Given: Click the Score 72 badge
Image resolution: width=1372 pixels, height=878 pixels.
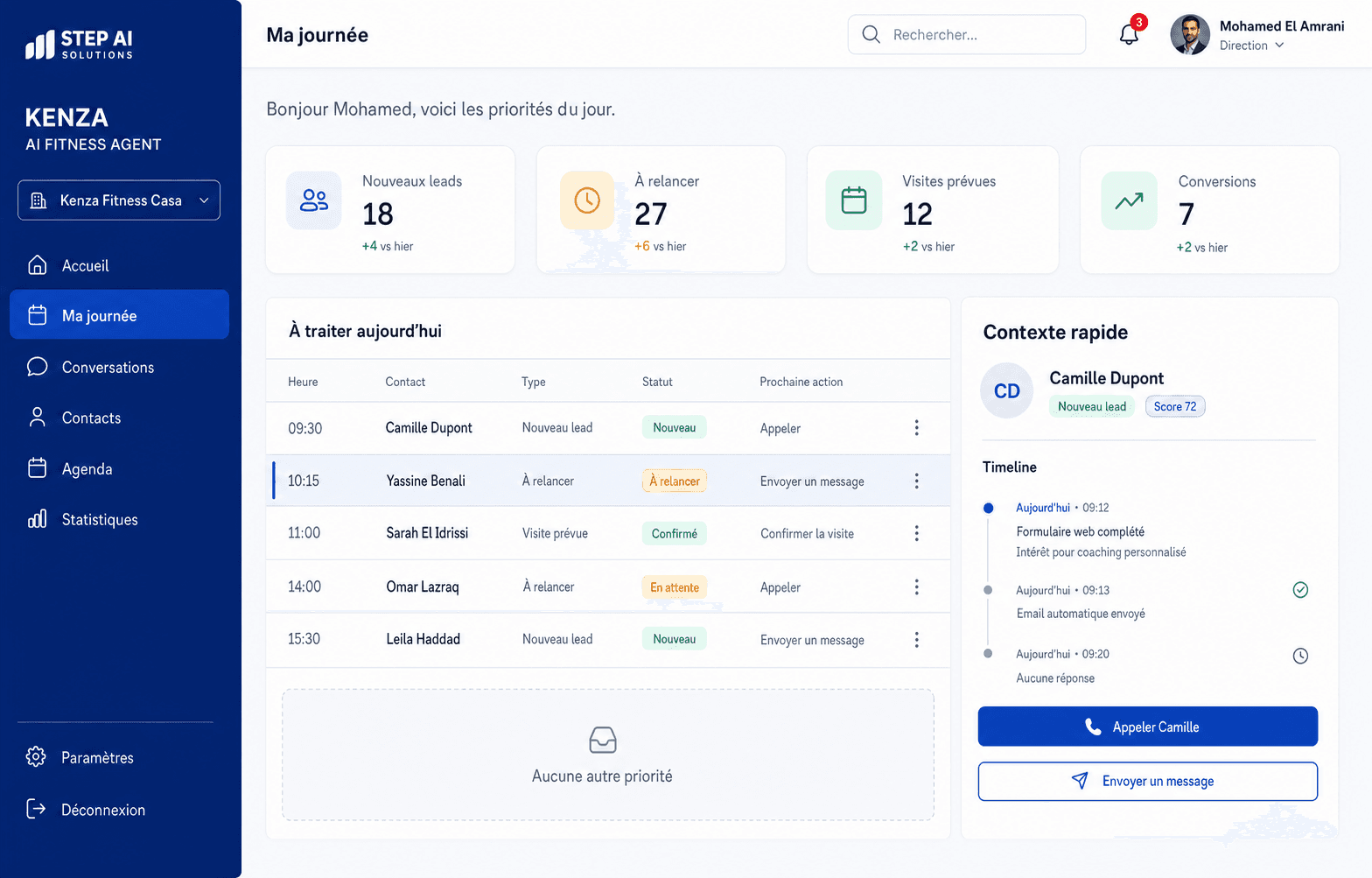Looking at the screenshot, I should click(x=1175, y=406).
